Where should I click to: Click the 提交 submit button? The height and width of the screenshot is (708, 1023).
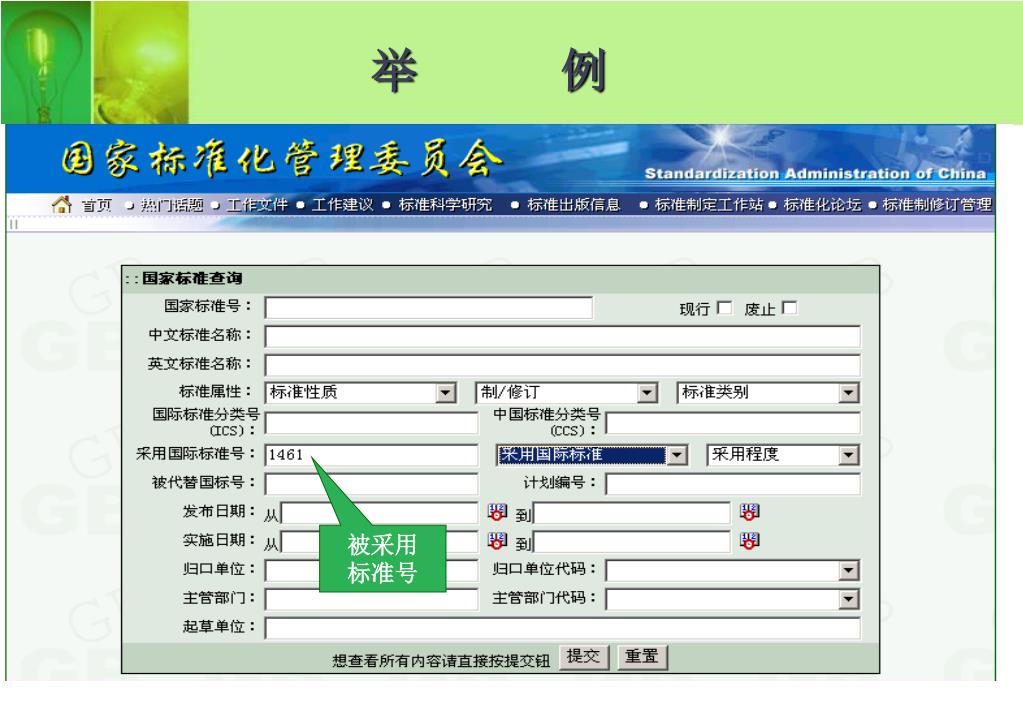coord(583,656)
